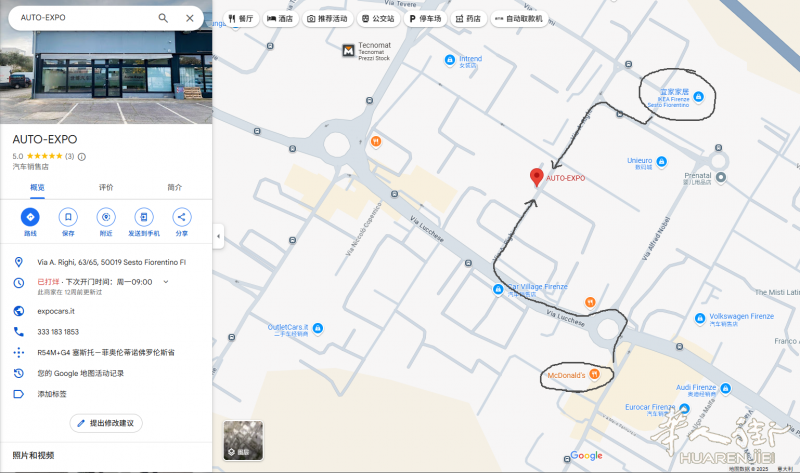Screen dimensions: 800x473
Task: Click the IKEA Firenze shopping marker
Action: (x=698, y=96)
